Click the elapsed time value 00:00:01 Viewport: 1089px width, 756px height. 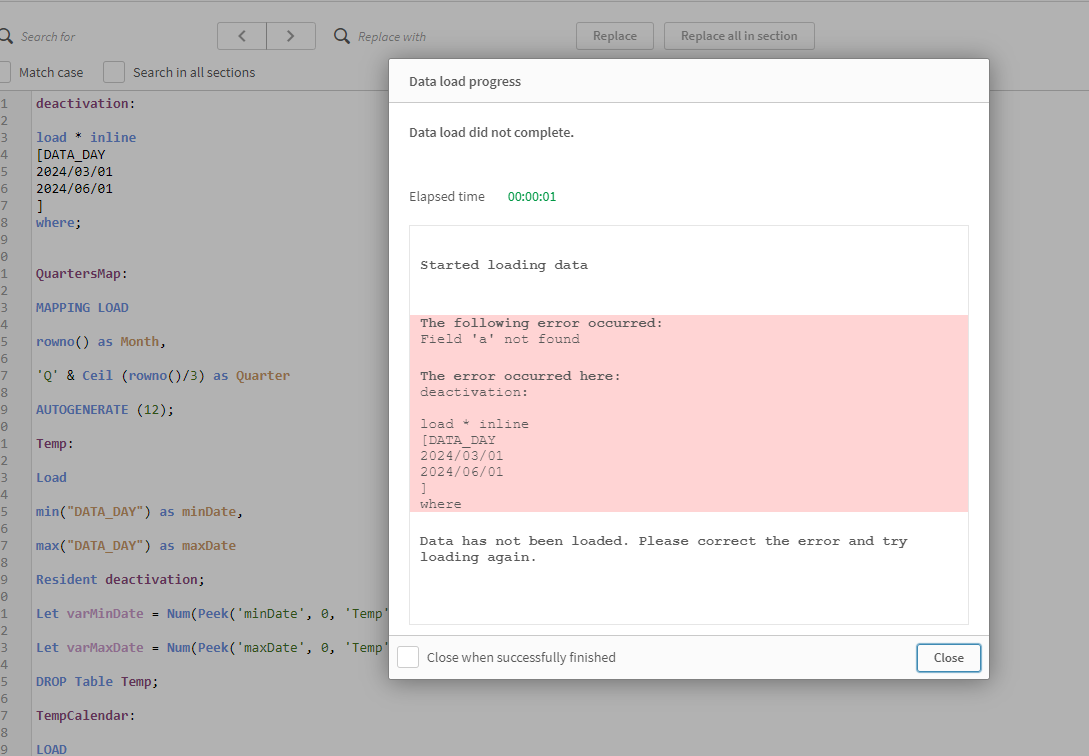click(531, 196)
